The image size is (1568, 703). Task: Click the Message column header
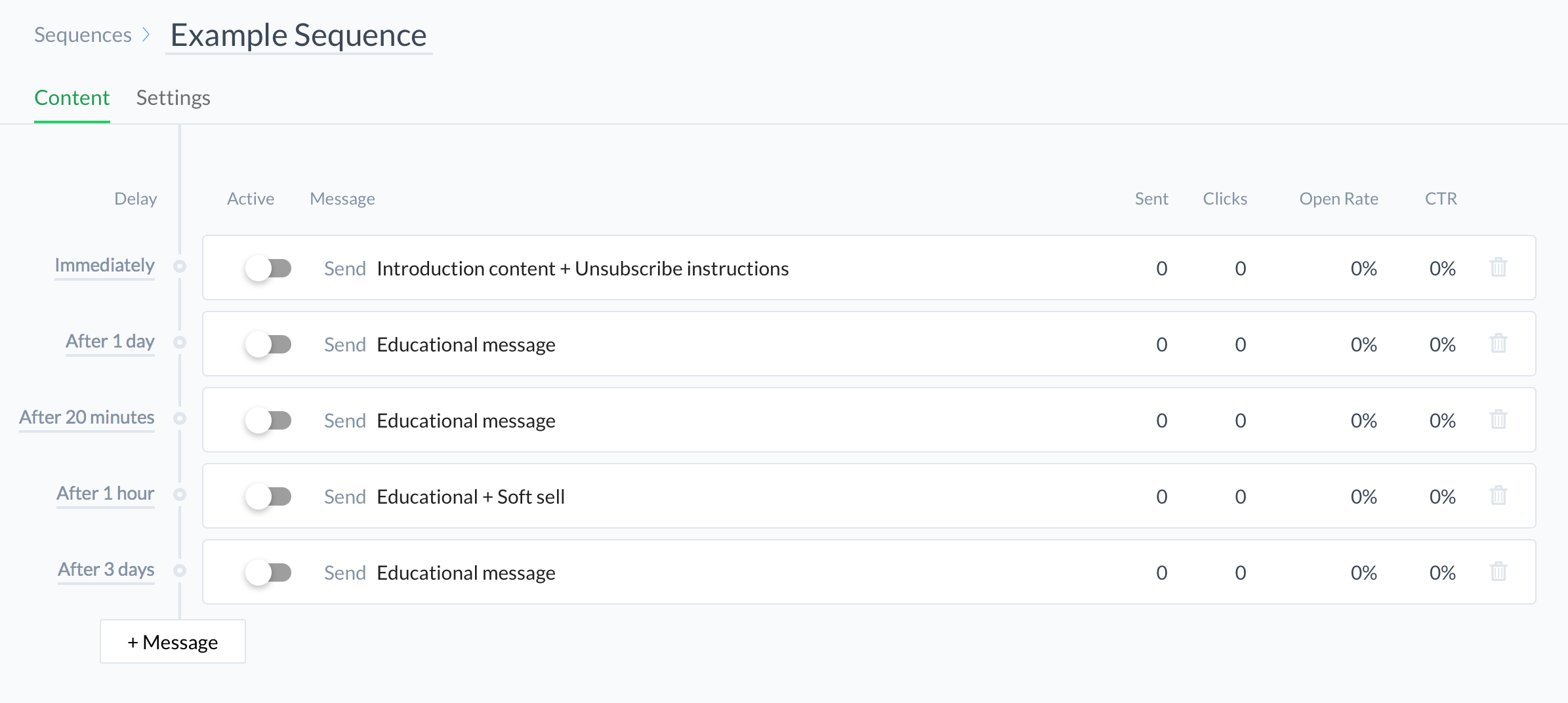click(342, 199)
